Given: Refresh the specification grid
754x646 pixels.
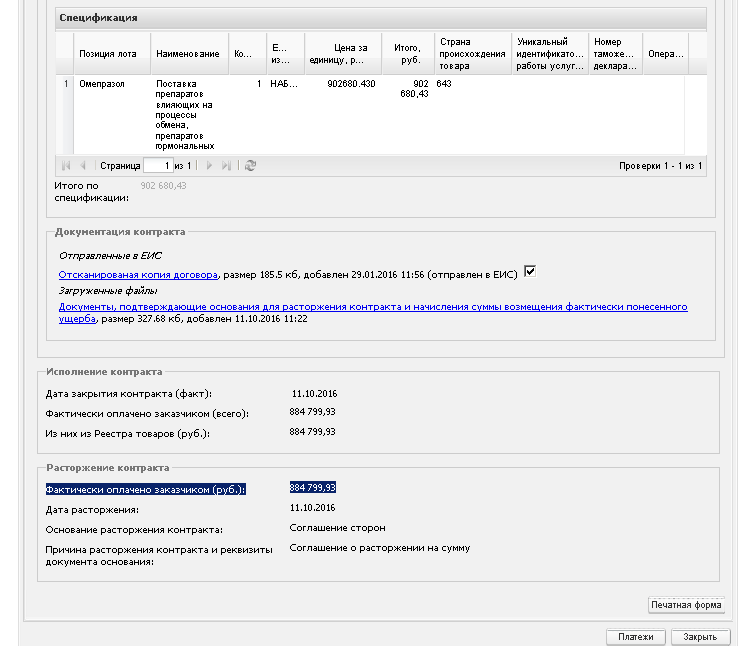Looking at the screenshot, I should click(250, 165).
